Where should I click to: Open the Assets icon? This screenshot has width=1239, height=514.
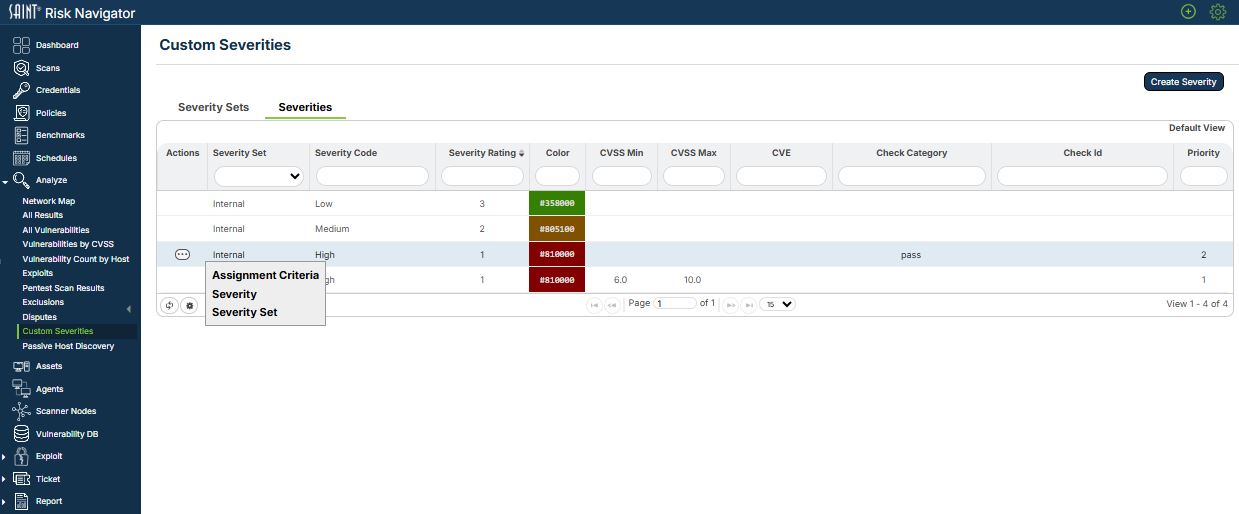21,366
